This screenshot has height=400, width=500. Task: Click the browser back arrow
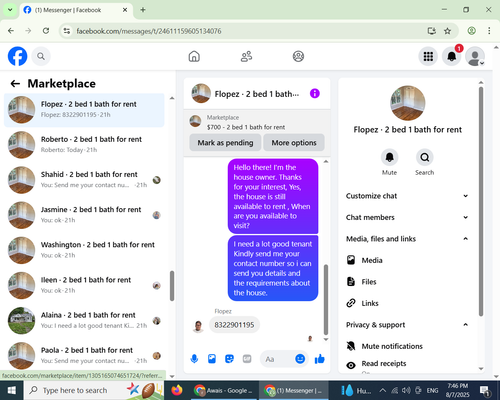pyautogui.click(x=11, y=31)
